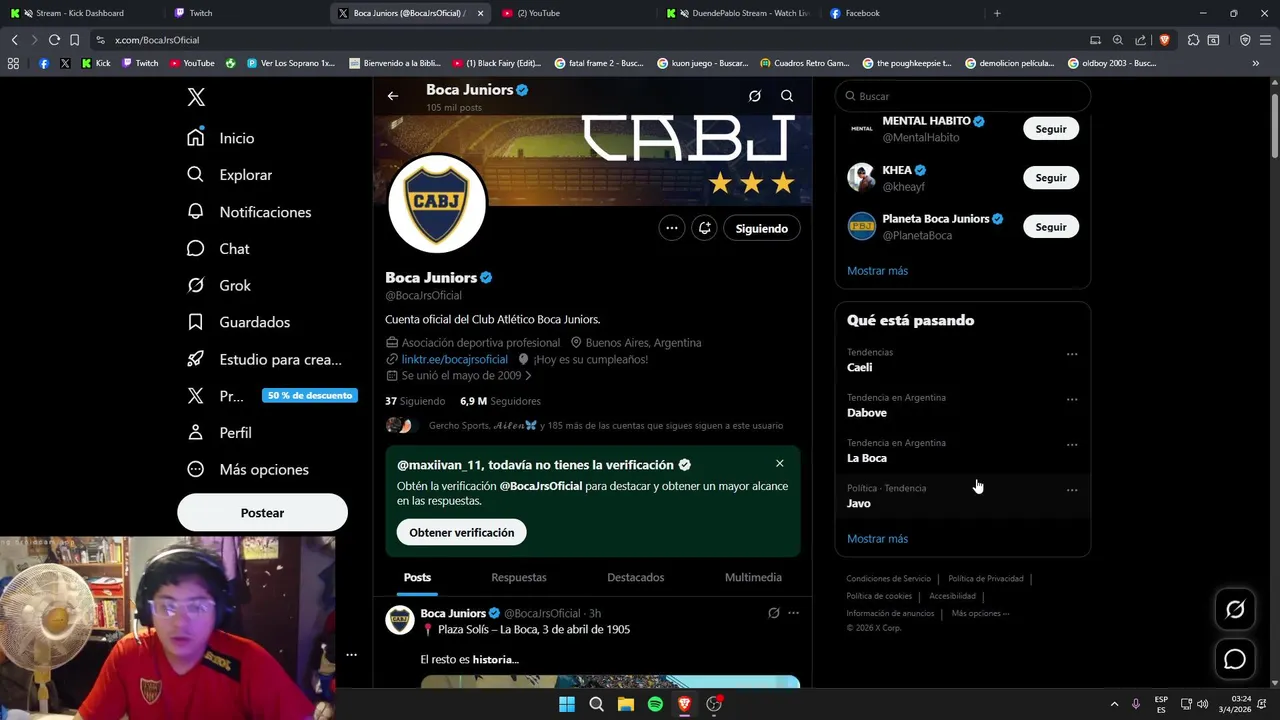
Task: Open Guardados bookmarks
Action: click(238, 322)
